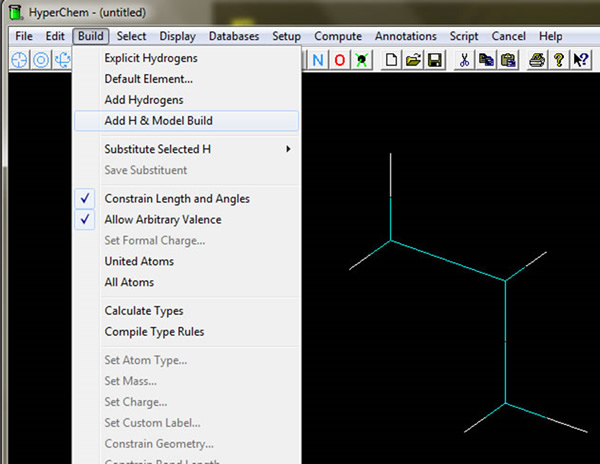Click the Select tool concentric circle icon
The image size is (600, 464).
pos(41,60)
